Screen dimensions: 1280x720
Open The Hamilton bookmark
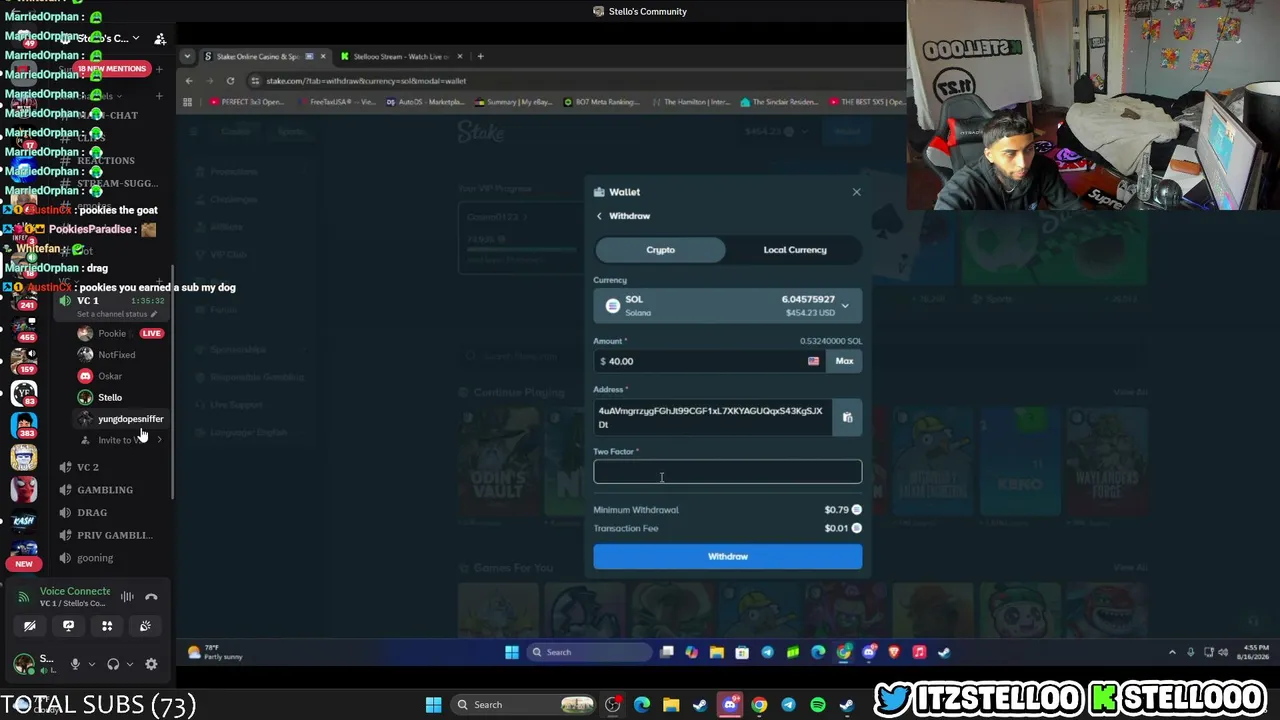[692, 102]
